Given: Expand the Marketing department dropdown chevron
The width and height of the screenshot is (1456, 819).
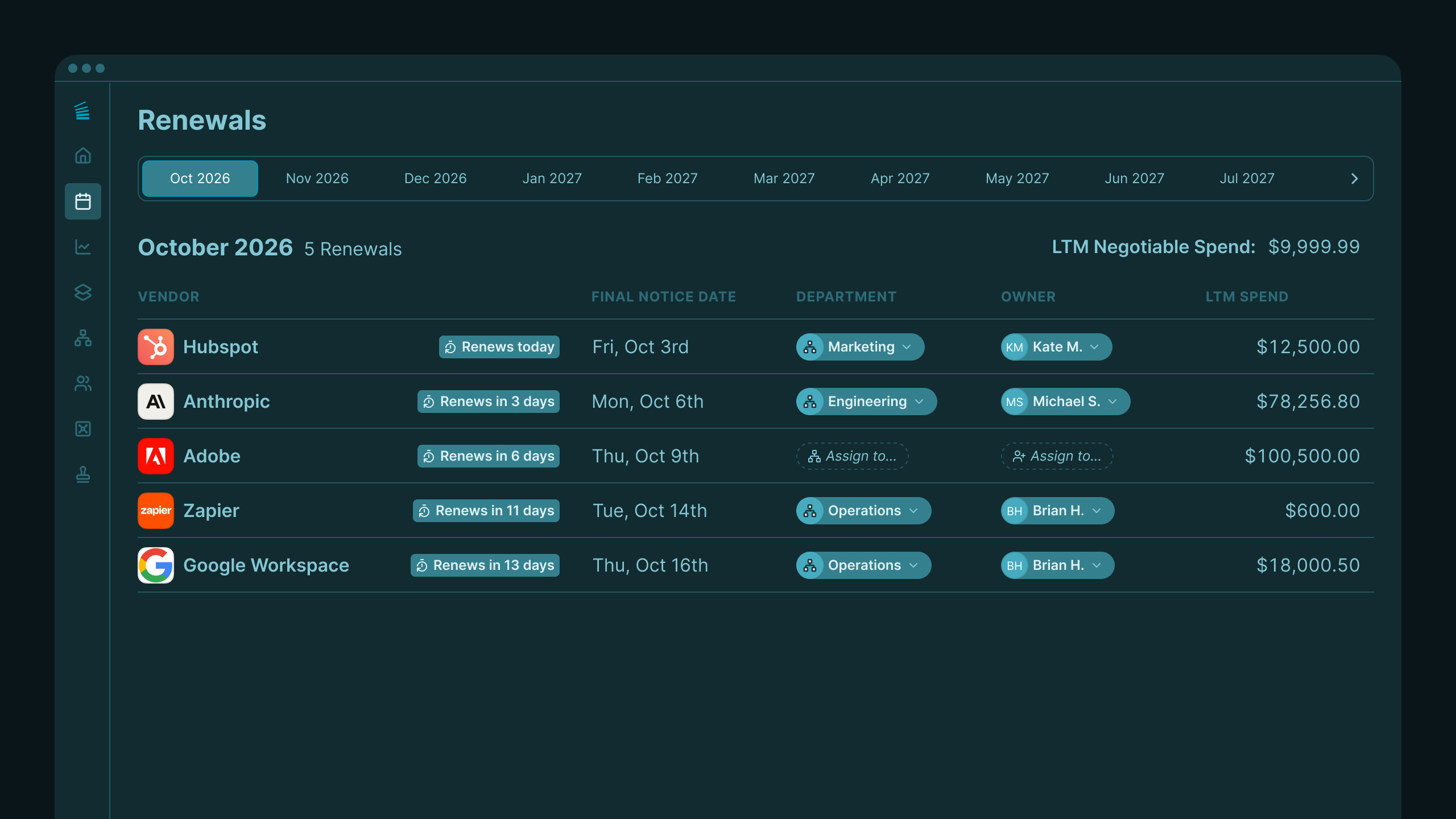Looking at the screenshot, I should click(x=907, y=347).
